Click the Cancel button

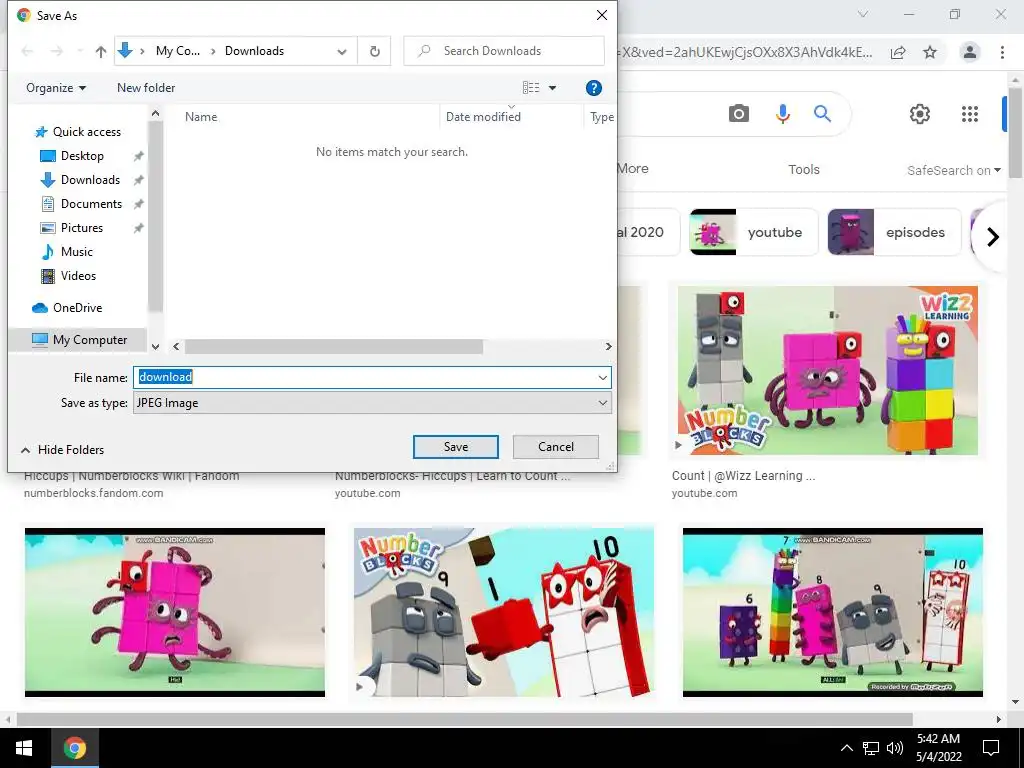pos(556,447)
